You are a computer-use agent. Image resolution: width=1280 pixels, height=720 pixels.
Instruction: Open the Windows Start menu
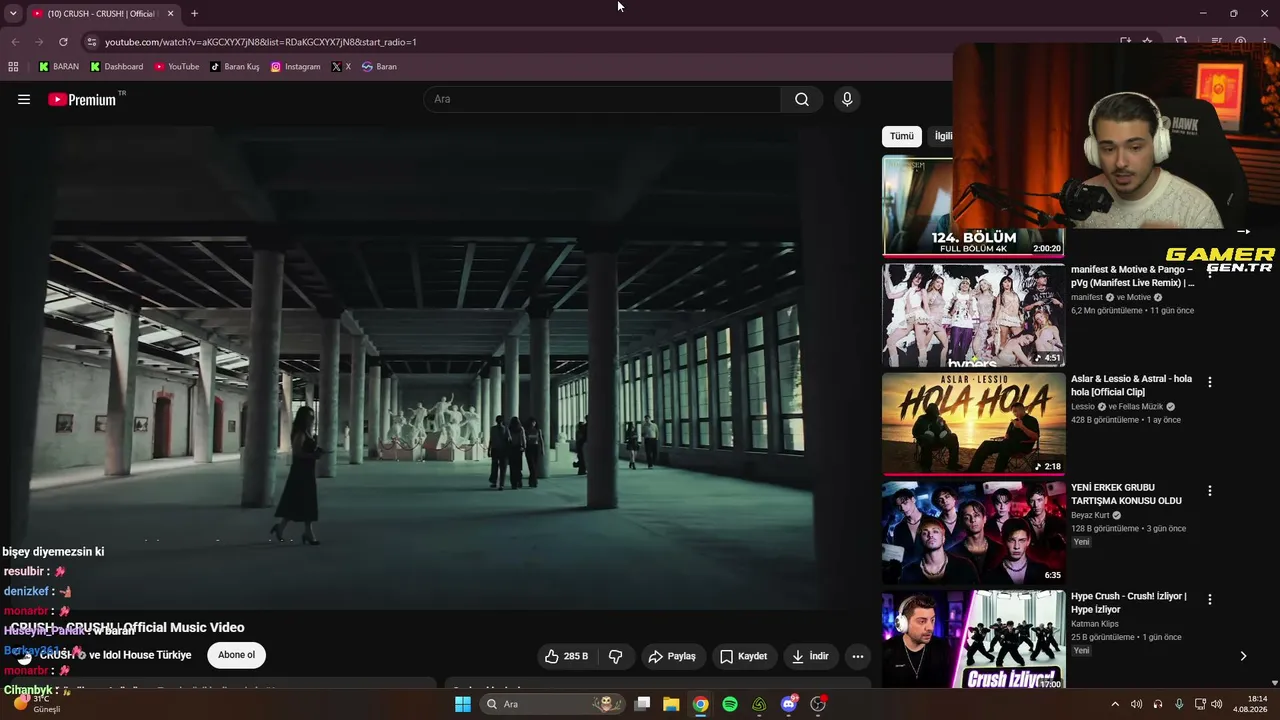(463, 704)
